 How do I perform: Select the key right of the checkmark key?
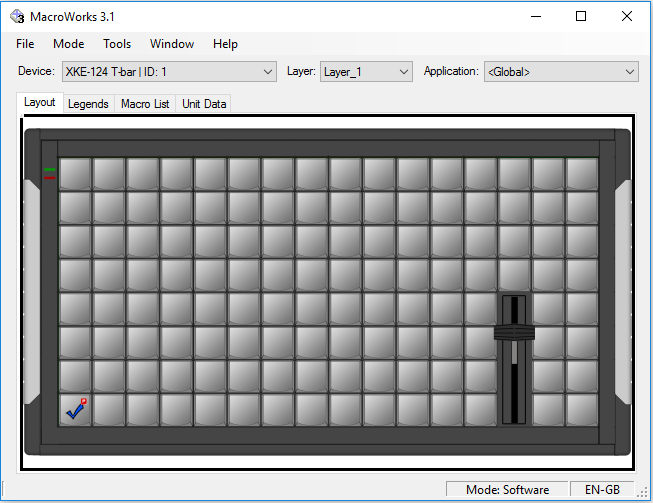coord(109,410)
